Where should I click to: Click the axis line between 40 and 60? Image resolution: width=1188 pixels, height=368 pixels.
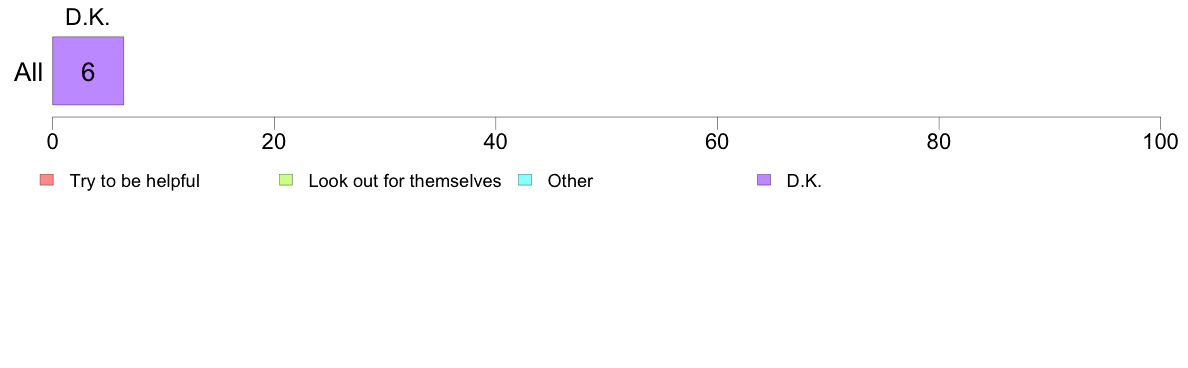point(606,117)
